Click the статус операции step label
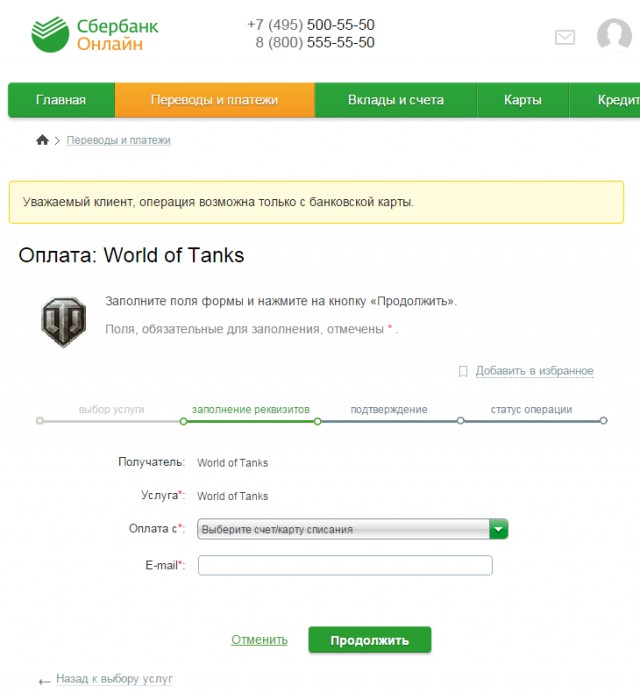The image size is (640, 693). [531, 410]
